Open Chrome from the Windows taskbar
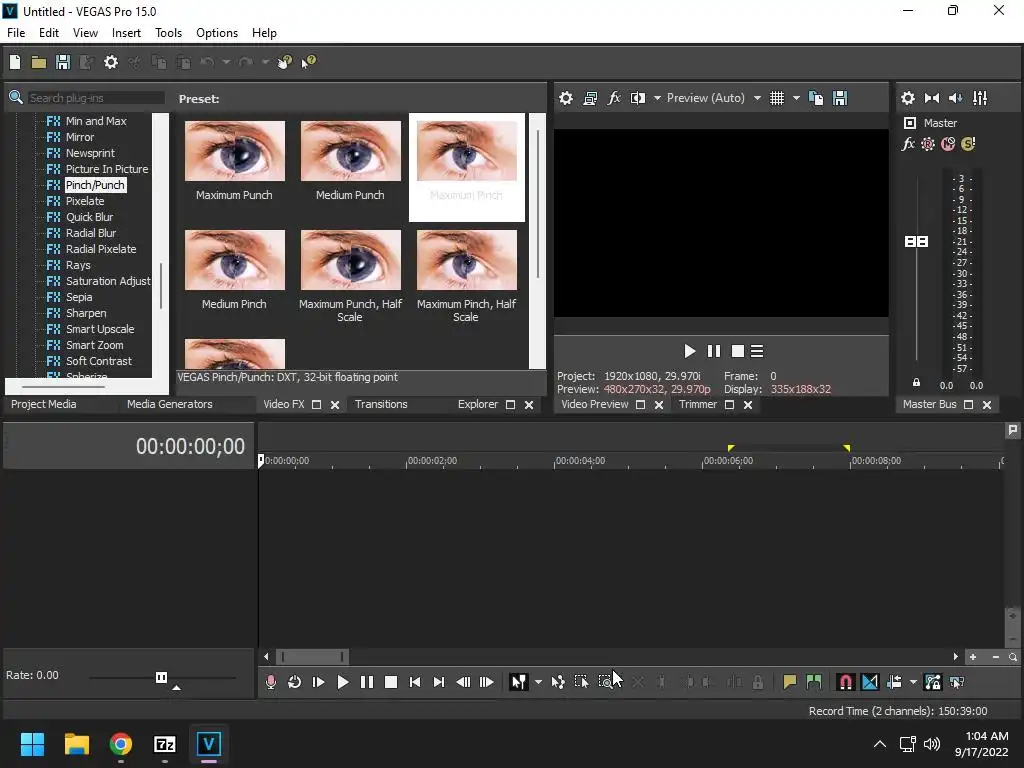This screenshot has width=1024, height=768. [121, 744]
